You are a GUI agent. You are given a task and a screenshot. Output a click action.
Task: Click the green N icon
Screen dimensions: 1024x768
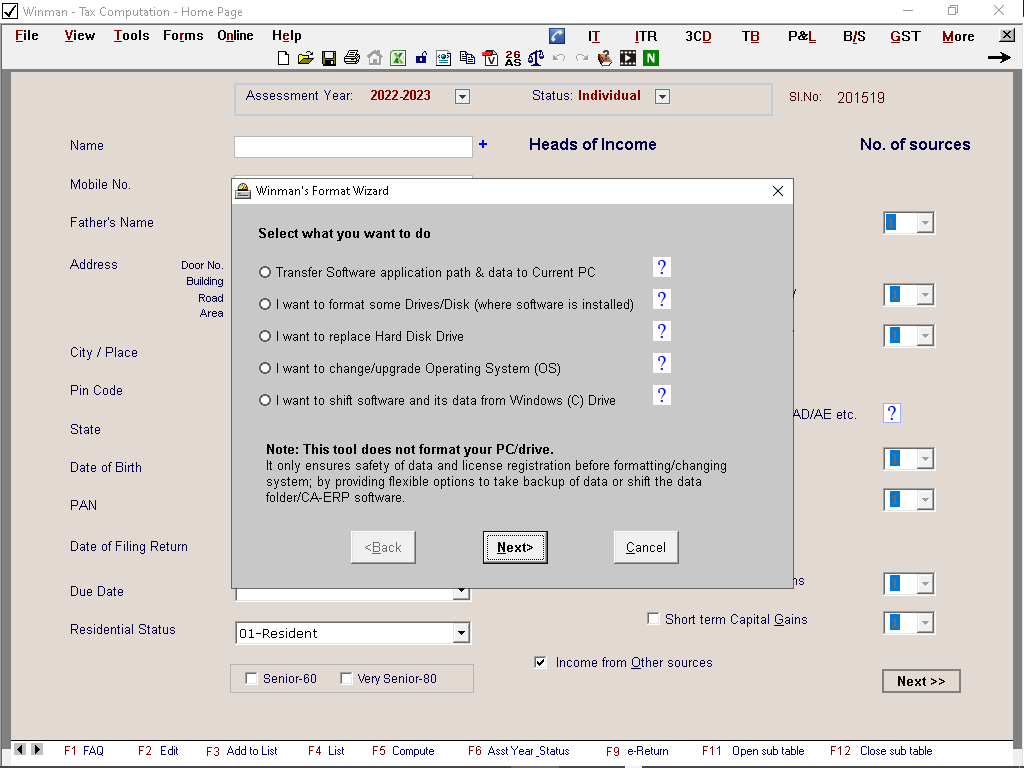tap(651, 58)
